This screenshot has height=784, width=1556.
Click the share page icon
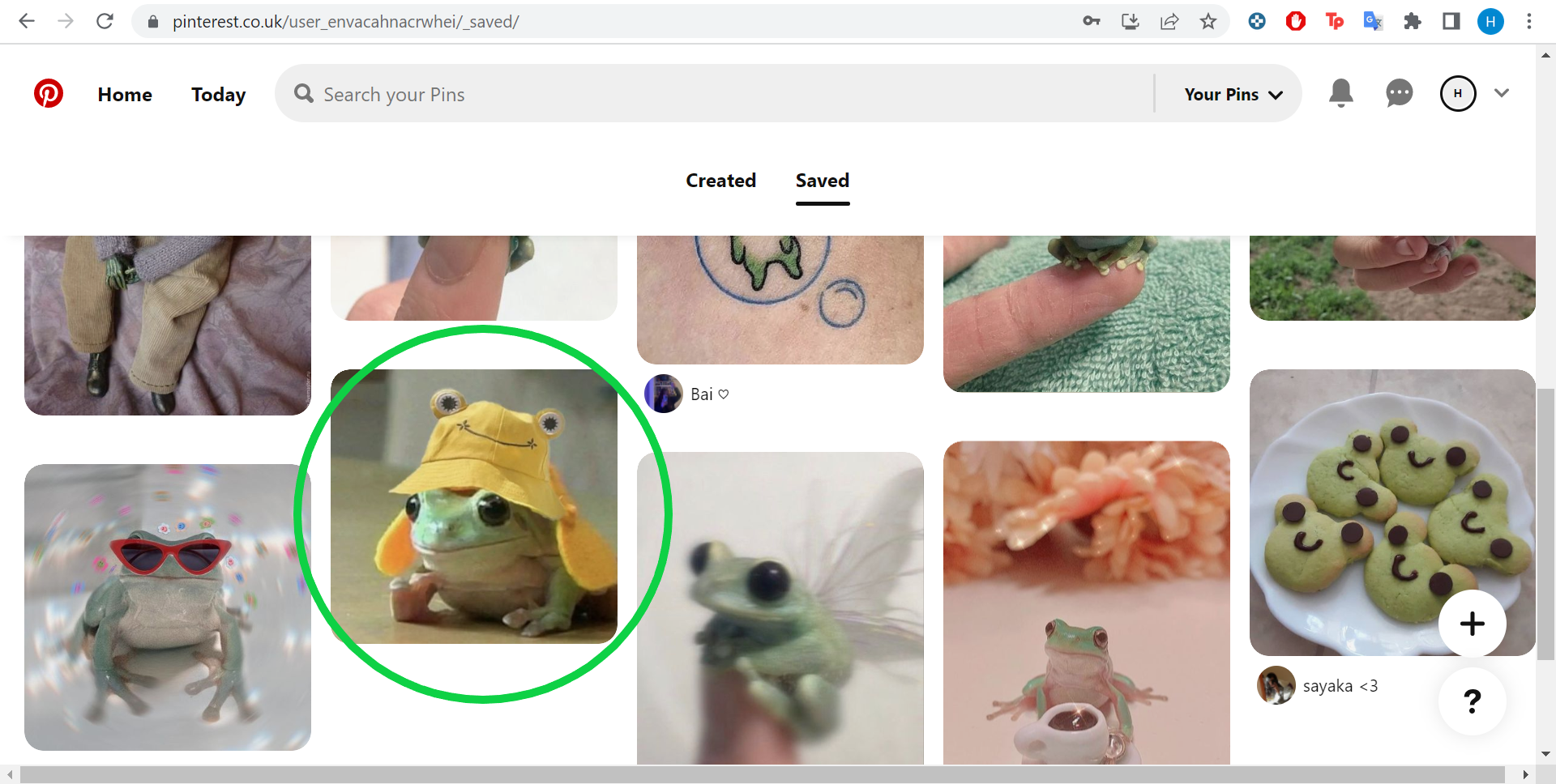[1169, 21]
